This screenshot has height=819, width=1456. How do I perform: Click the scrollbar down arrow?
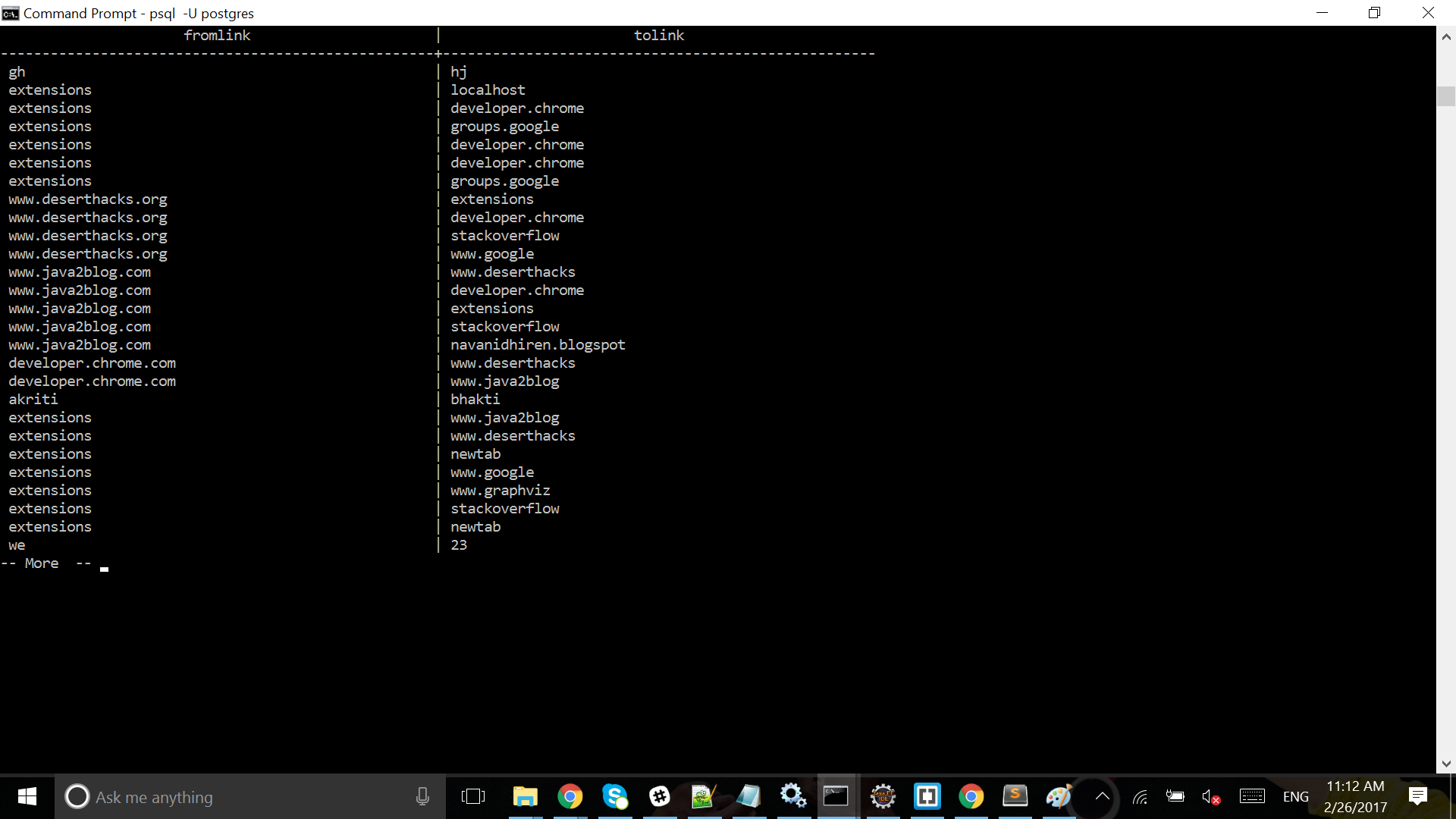(x=1446, y=764)
